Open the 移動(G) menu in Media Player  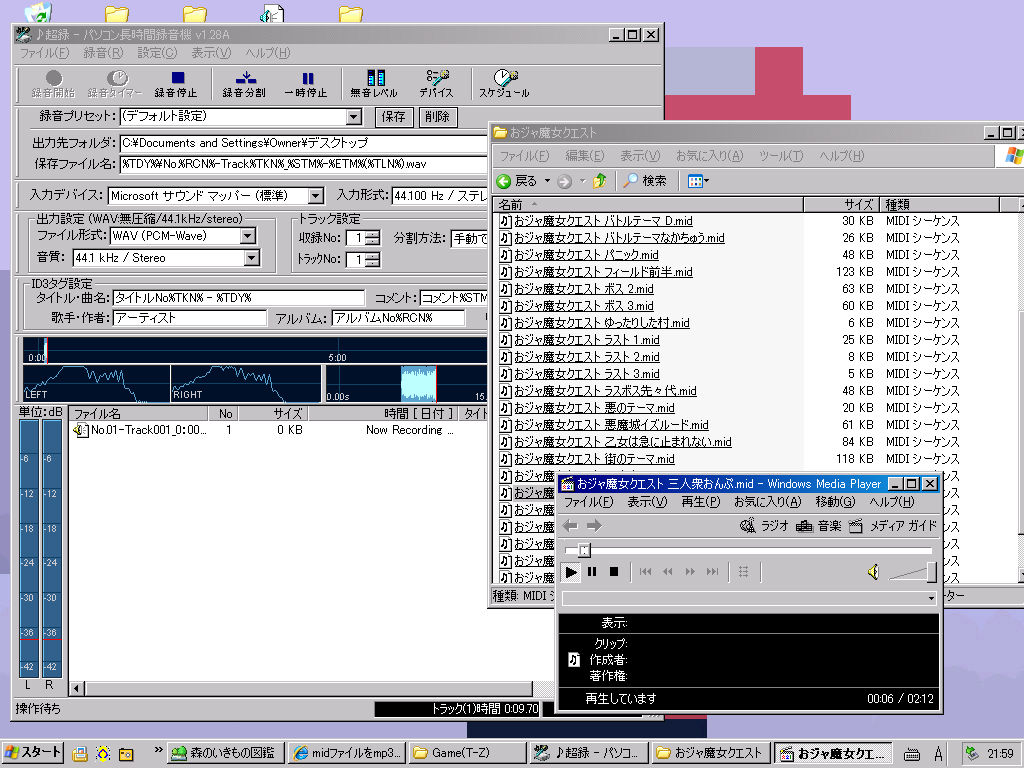pos(835,502)
